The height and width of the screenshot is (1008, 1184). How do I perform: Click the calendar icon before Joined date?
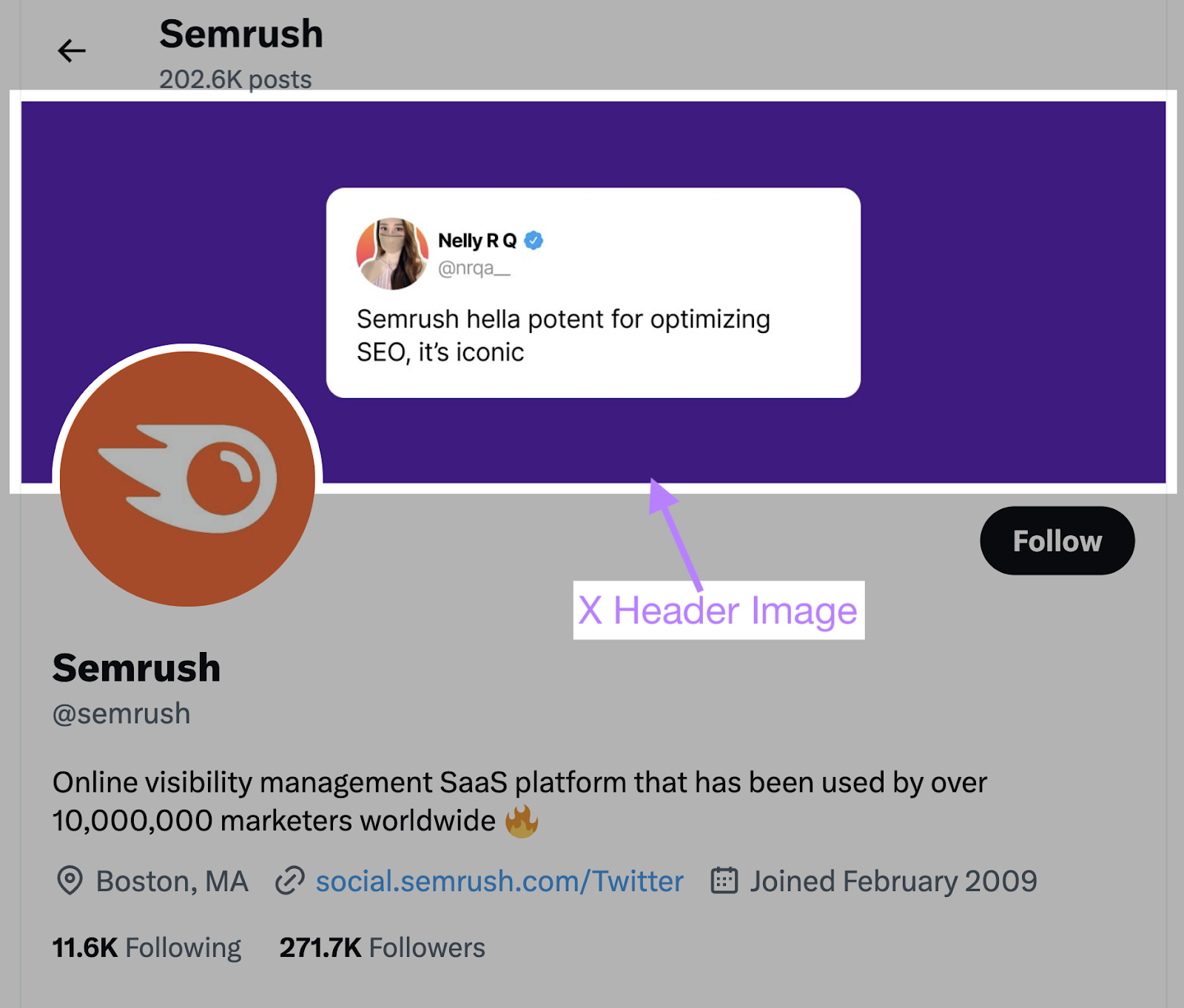pos(724,881)
